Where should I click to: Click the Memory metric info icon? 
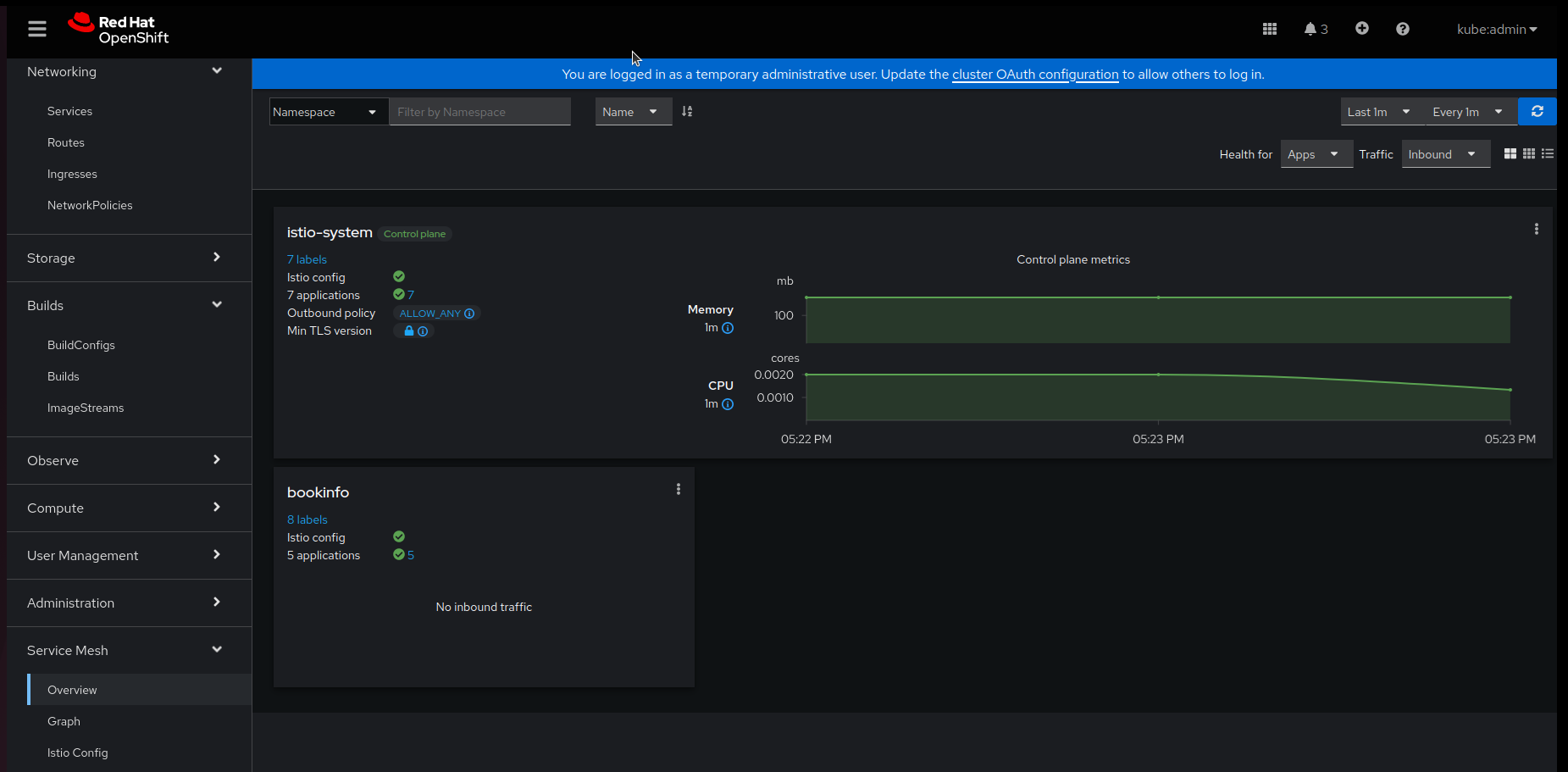tap(728, 328)
